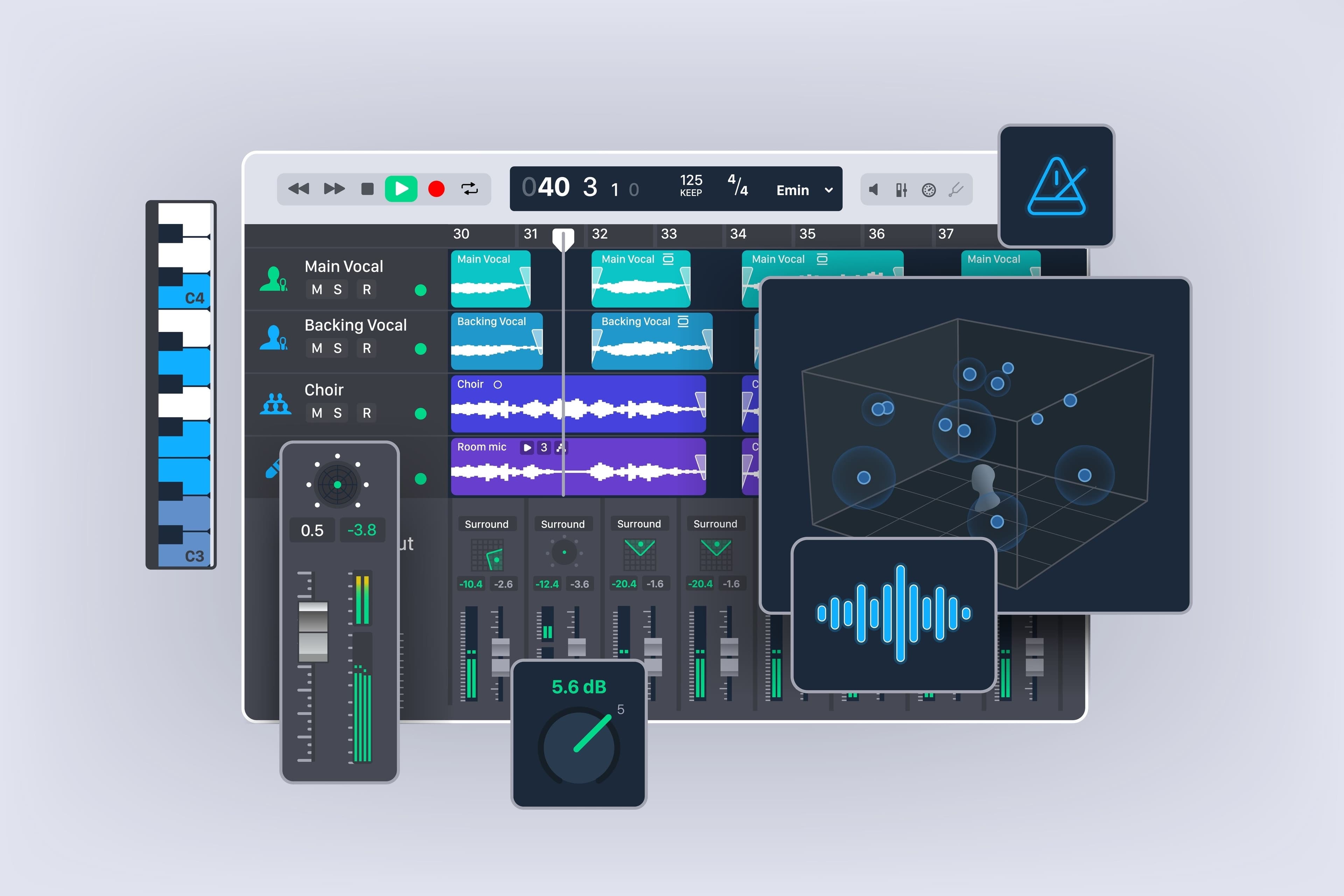1344x896 pixels.
Task: Toggle the loop cycle icon in the transport
Action: (x=470, y=189)
